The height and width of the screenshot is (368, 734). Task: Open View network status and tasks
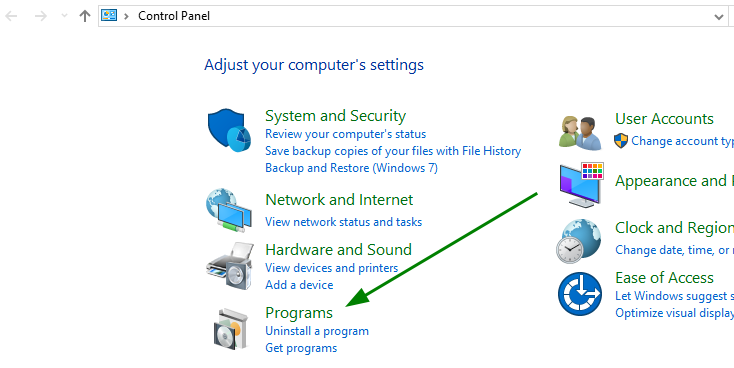tap(344, 221)
